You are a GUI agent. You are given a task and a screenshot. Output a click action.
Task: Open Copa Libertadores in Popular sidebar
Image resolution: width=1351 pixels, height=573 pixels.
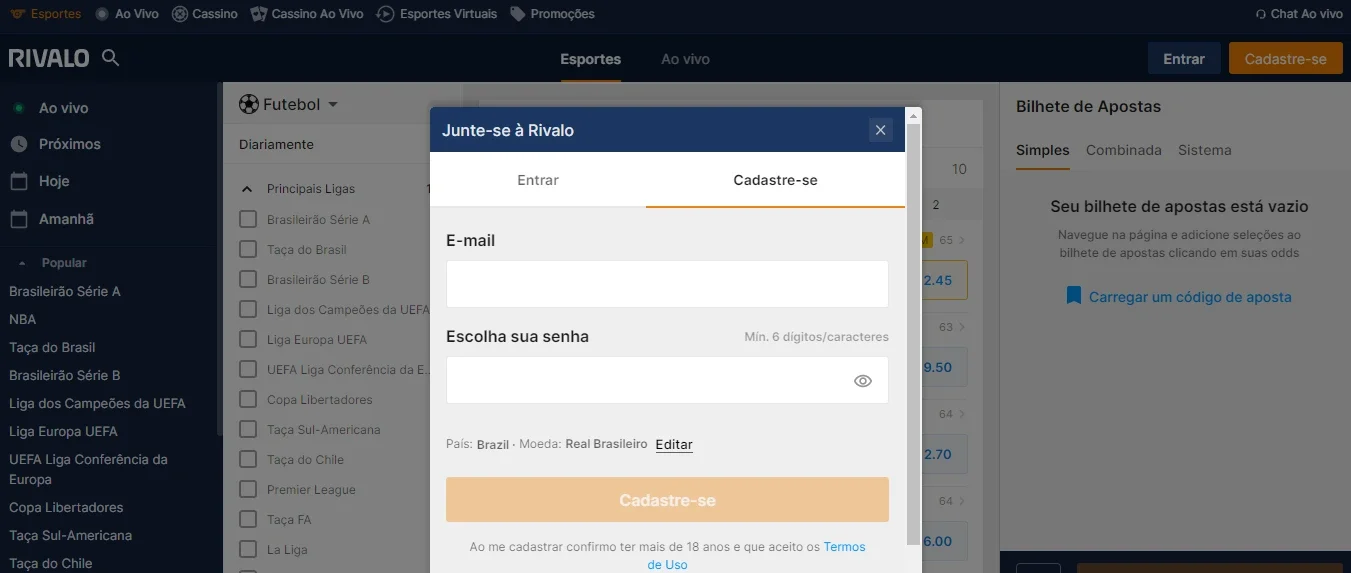tap(66, 507)
